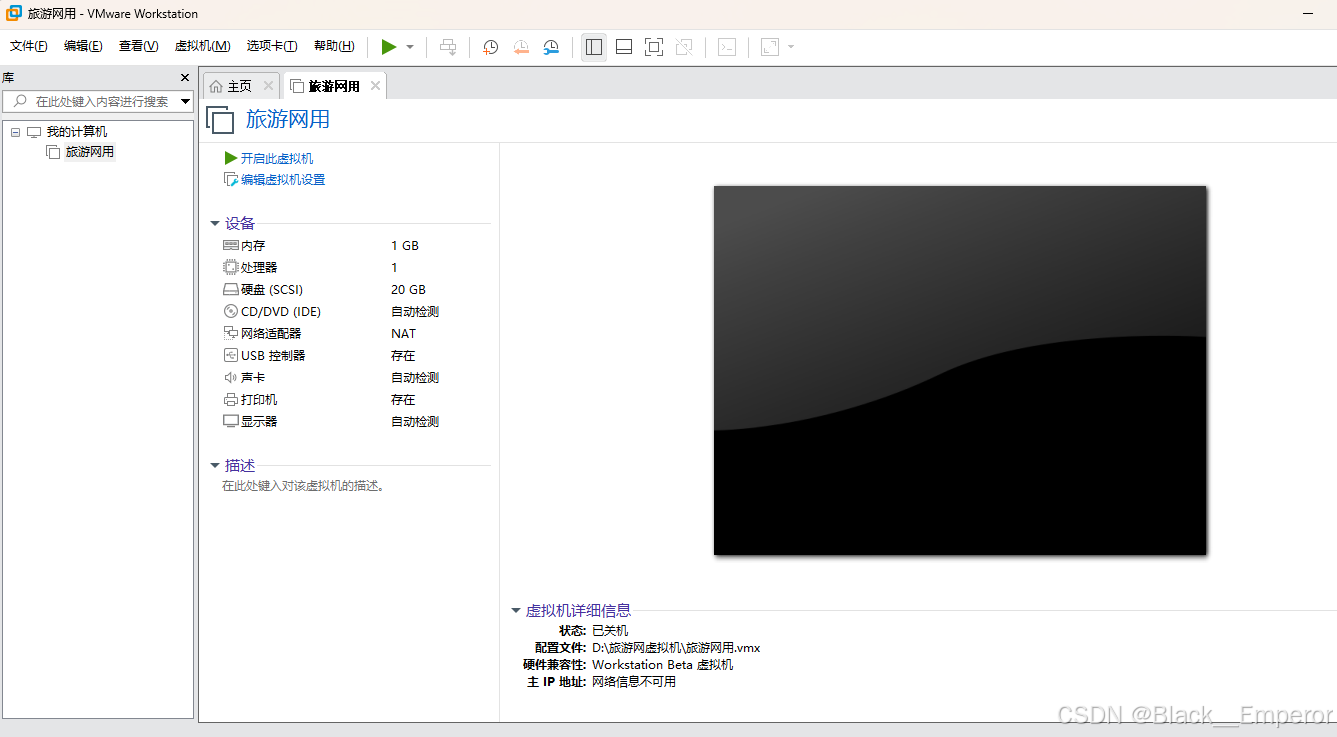Screen dimensions: 1337x737
Task: Click 开启此虚拟机 link
Action: click(x=277, y=158)
